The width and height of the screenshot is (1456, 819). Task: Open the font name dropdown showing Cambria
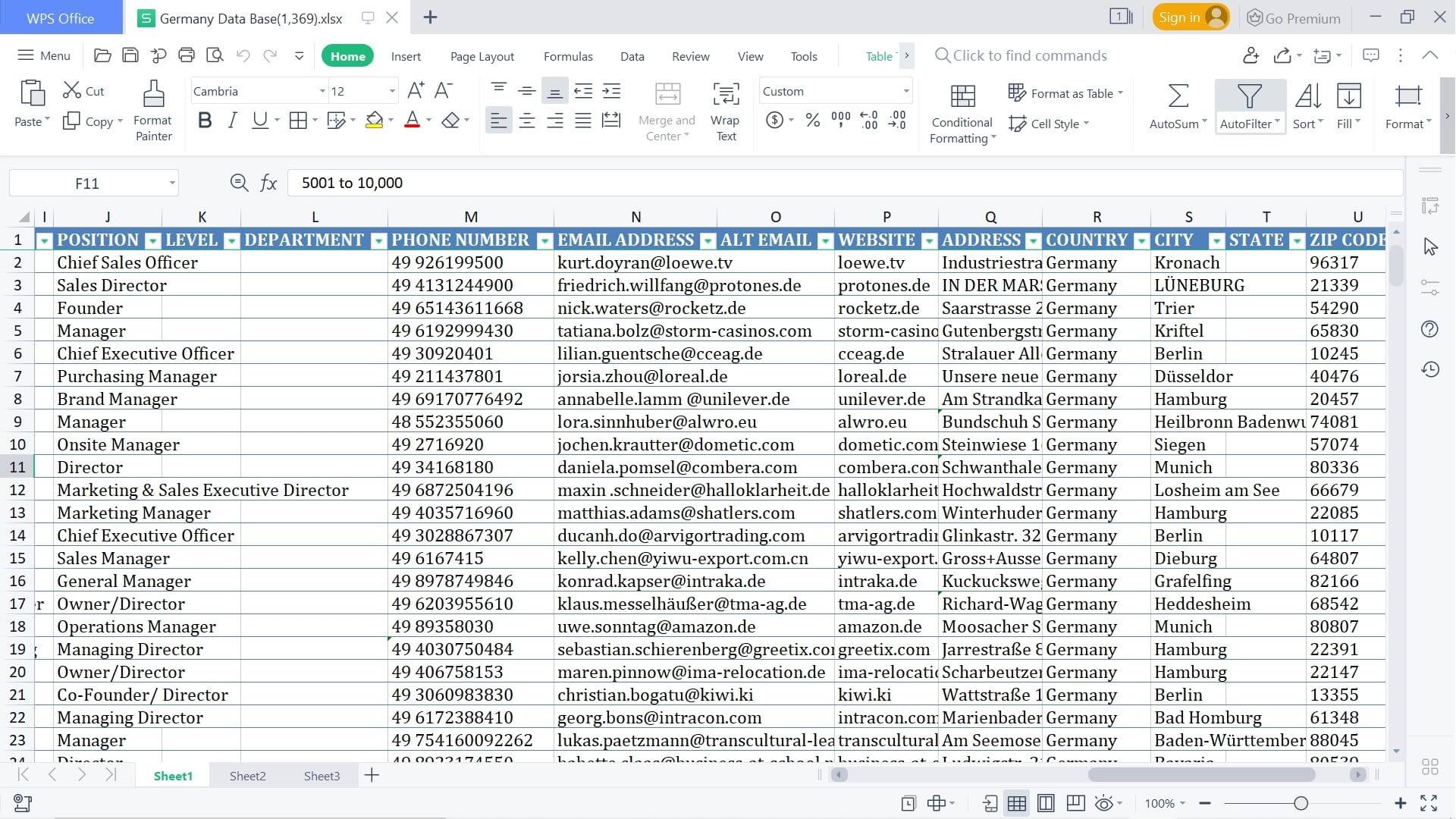[x=322, y=91]
